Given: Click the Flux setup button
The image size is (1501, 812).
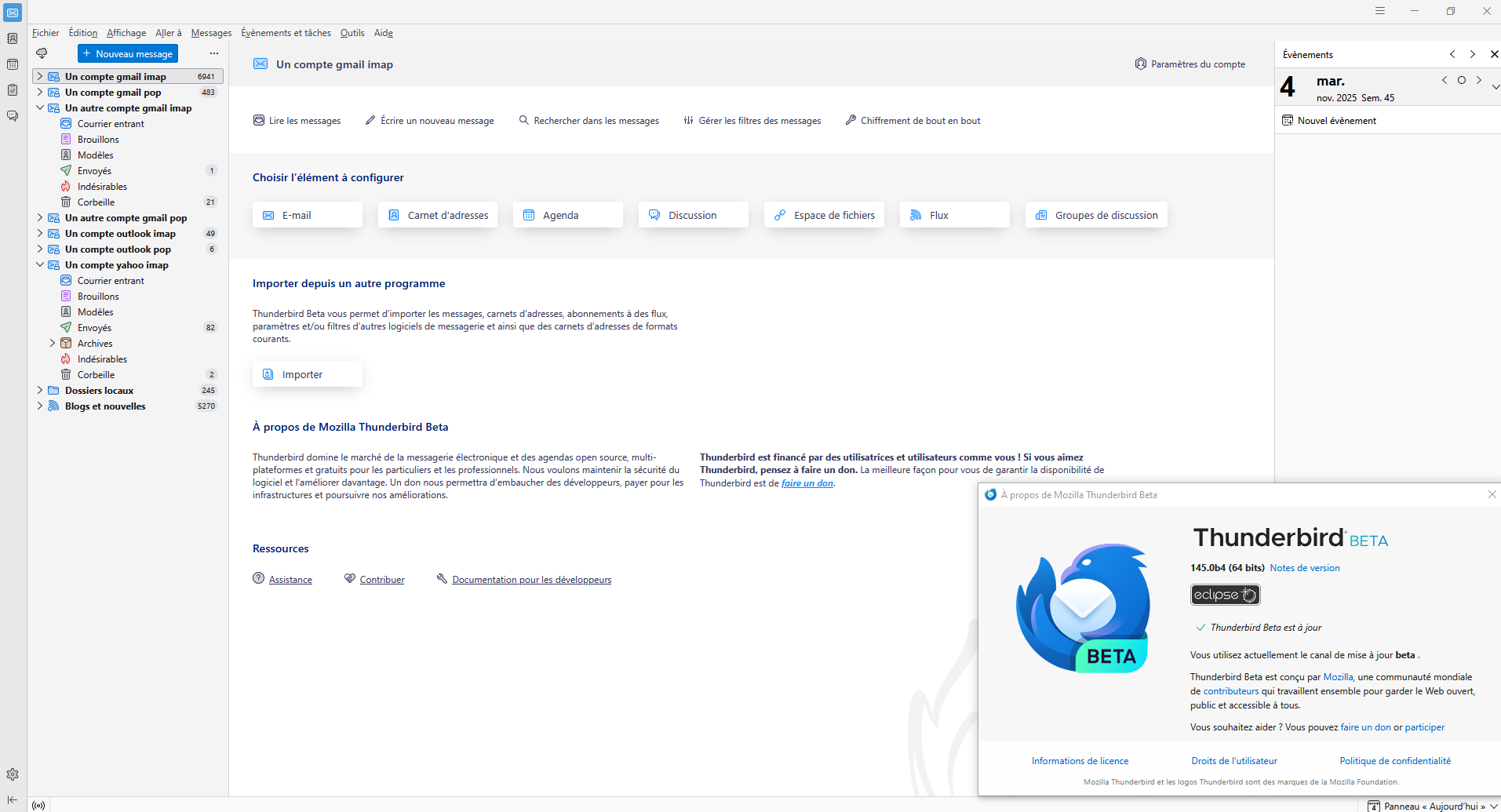Looking at the screenshot, I should (x=955, y=215).
